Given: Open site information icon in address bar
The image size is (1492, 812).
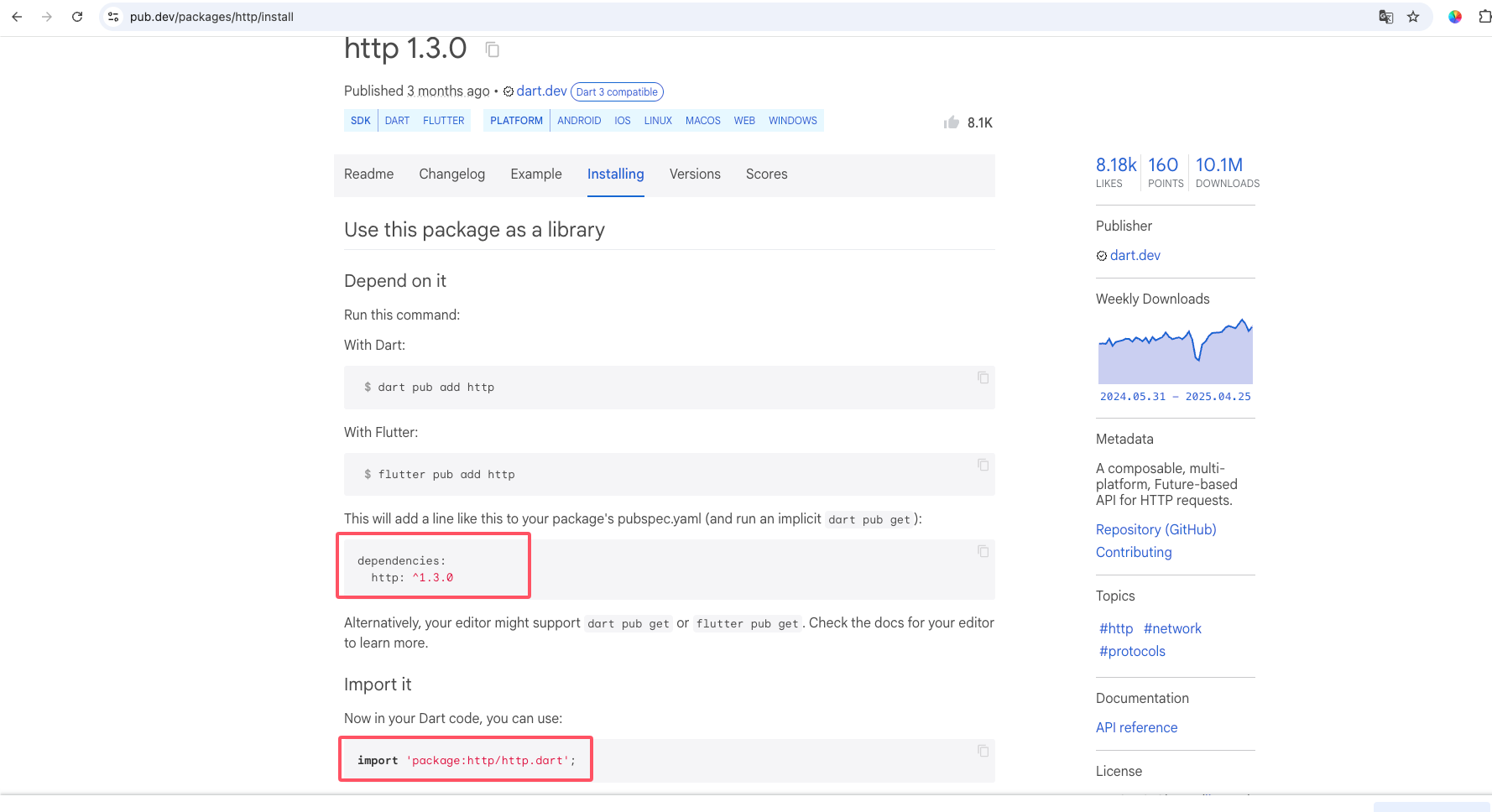Looking at the screenshot, I should [x=113, y=17].
